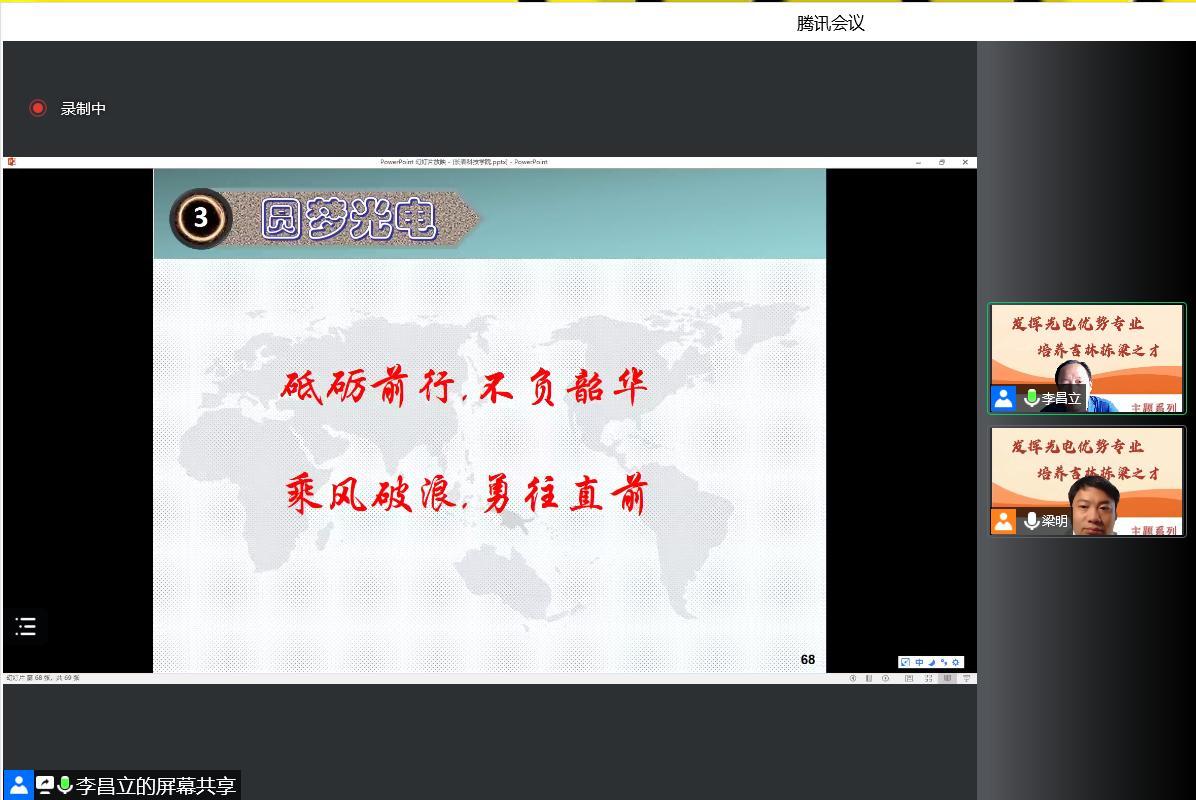Screen dimensions: 1196x800
Task: Click the 录制中 recording status text
Action: [83, 109]
